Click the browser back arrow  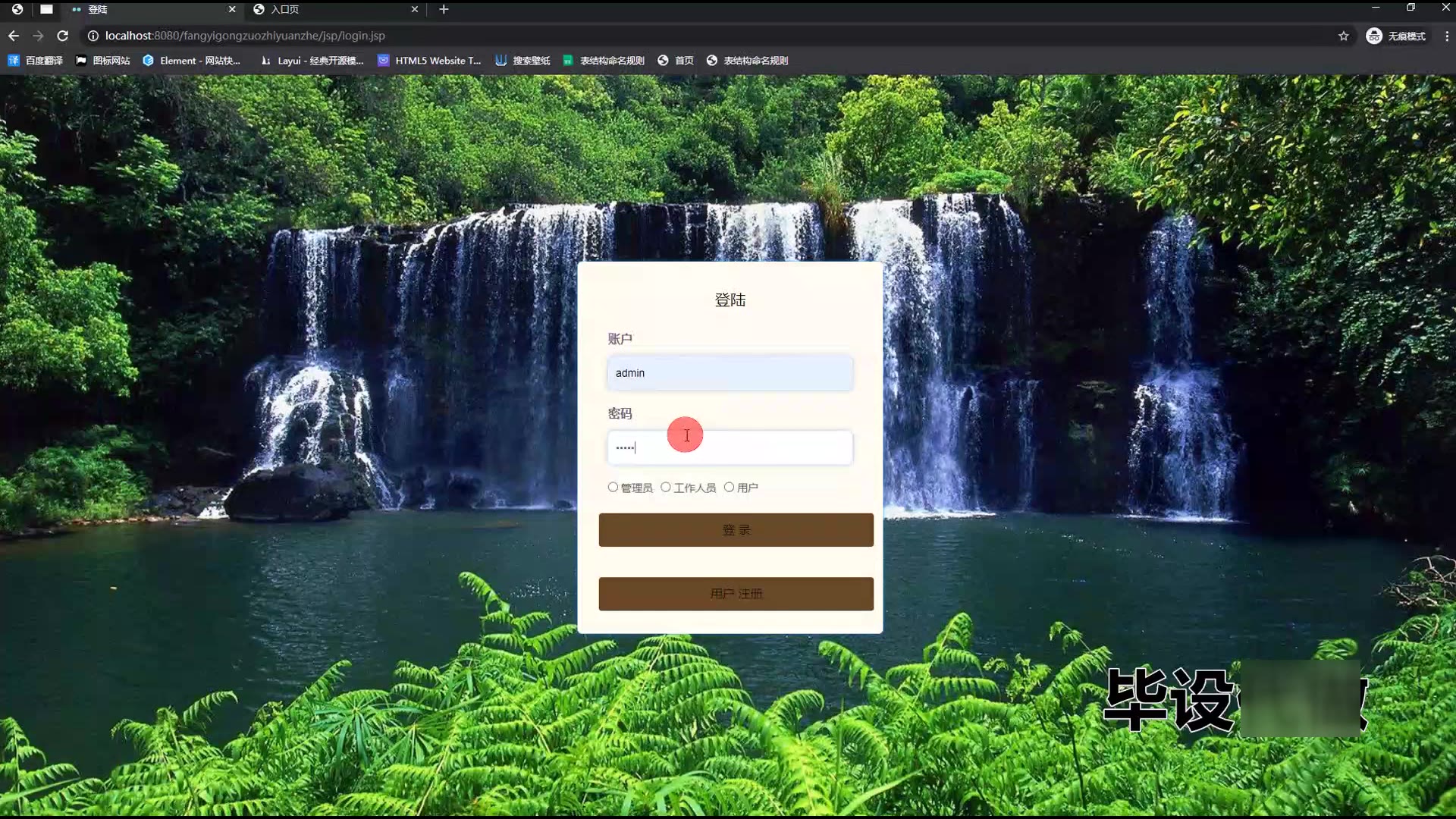[14, 36]
